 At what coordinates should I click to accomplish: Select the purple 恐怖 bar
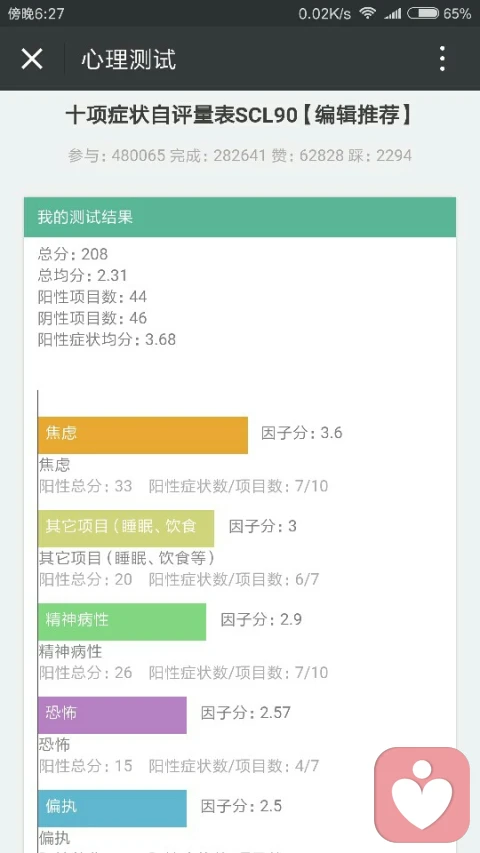coord(112,715)
